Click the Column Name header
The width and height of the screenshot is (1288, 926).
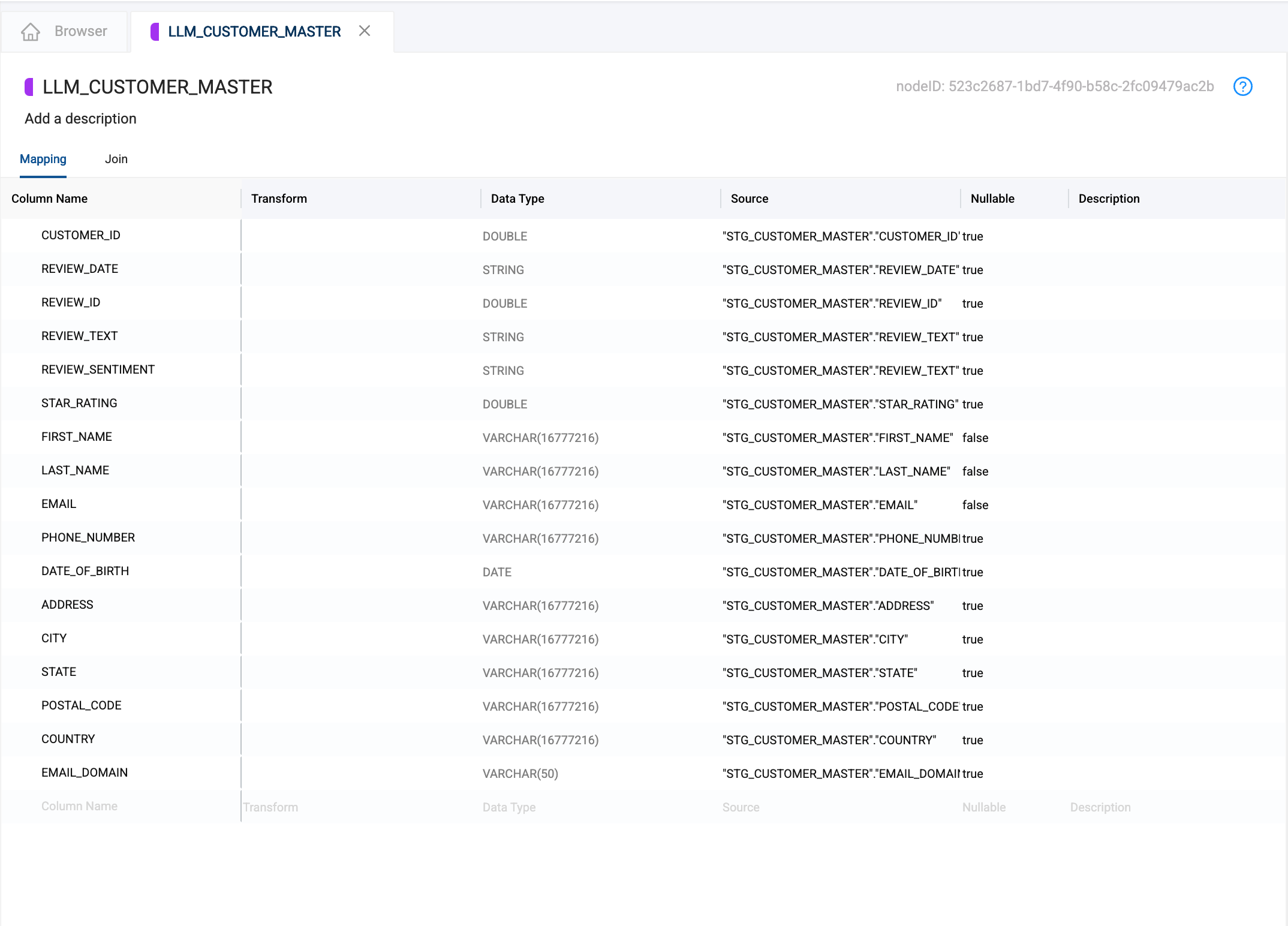(x=49, y=199)
